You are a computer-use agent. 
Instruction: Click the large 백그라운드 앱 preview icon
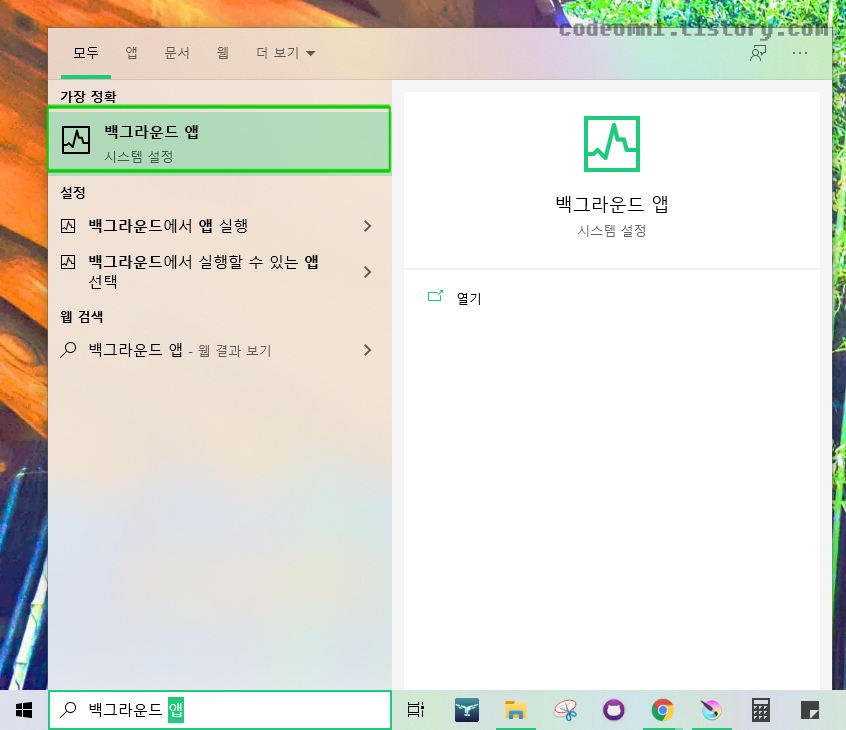coord(612,144)
